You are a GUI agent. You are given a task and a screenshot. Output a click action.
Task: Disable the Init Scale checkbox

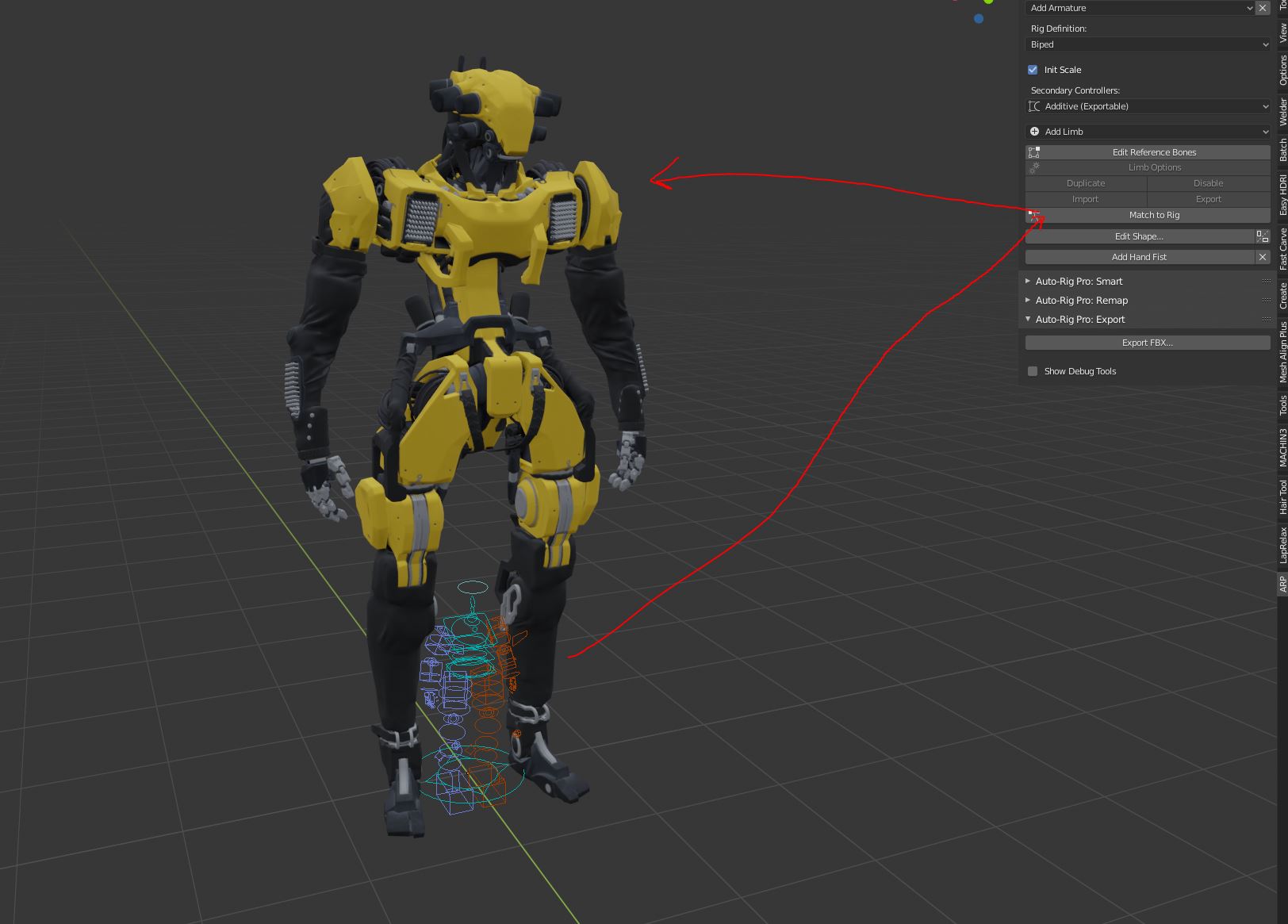coord(1032,70)
